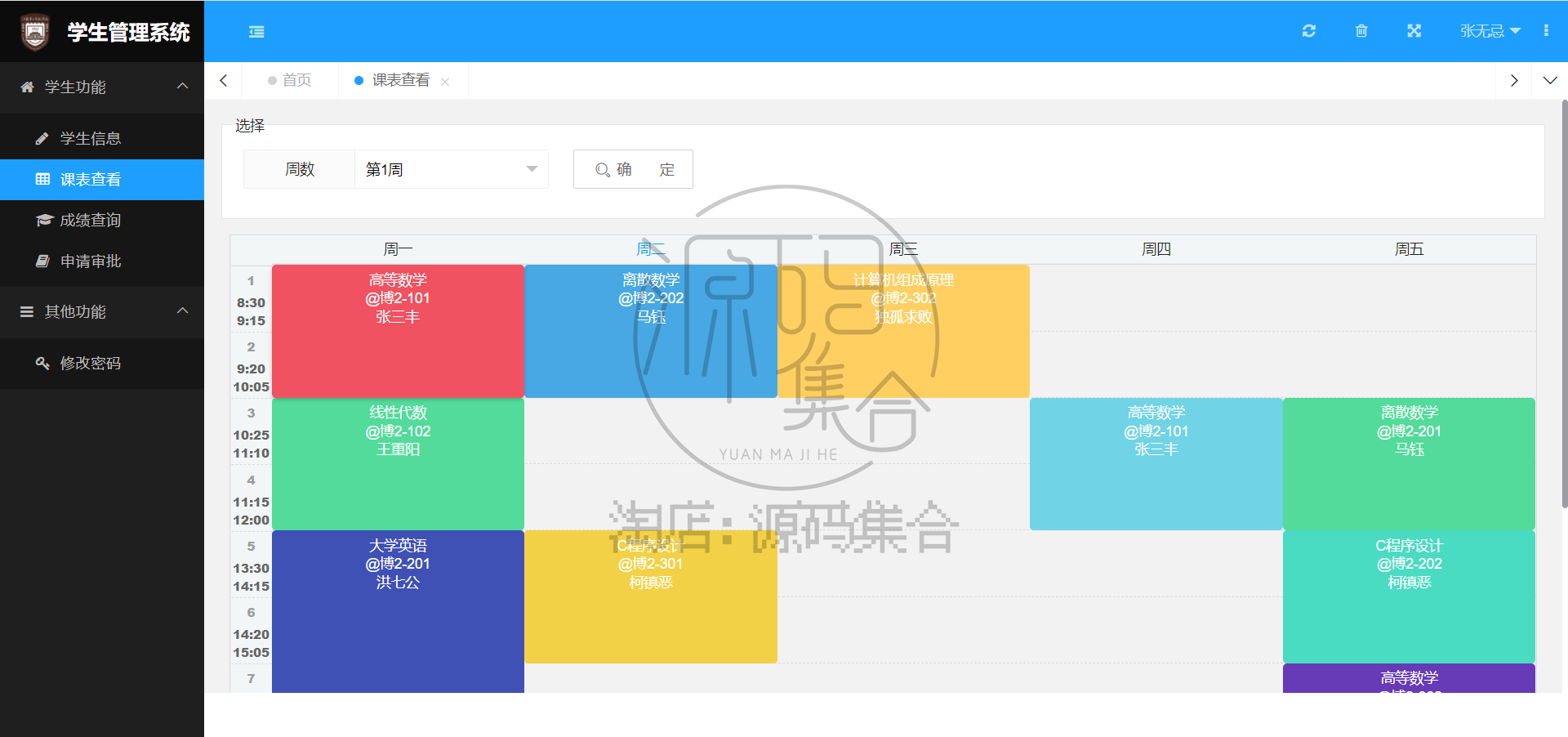
Task: Toggle fullscreen with the expand icon
Action: coord(1414,31)
